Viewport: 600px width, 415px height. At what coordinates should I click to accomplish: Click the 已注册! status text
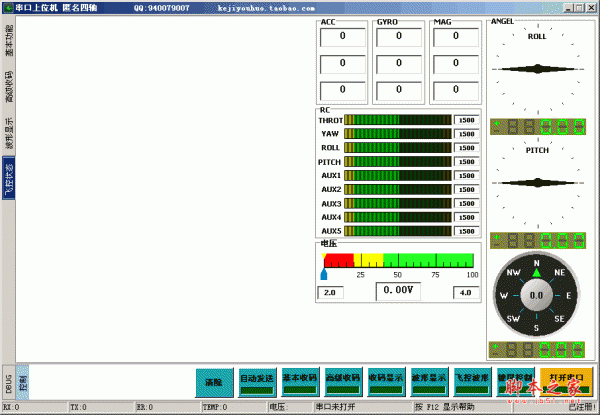coord(582,407)
